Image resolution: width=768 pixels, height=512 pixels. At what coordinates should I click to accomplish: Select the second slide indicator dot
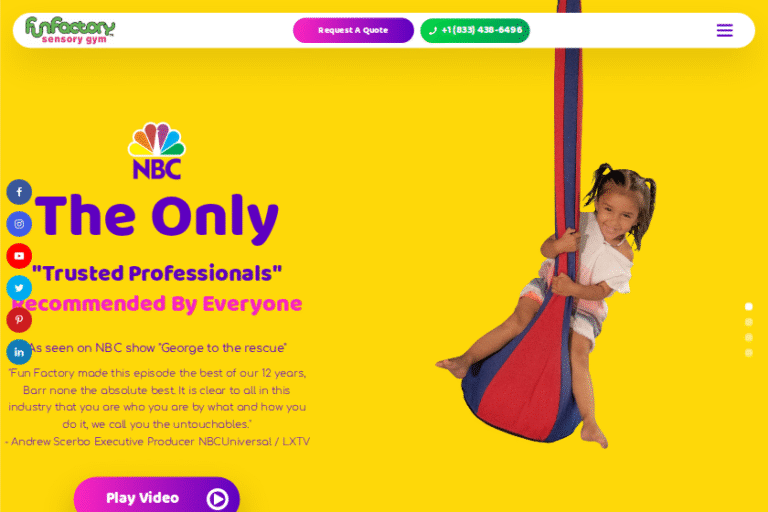click(x=748, y=322)
